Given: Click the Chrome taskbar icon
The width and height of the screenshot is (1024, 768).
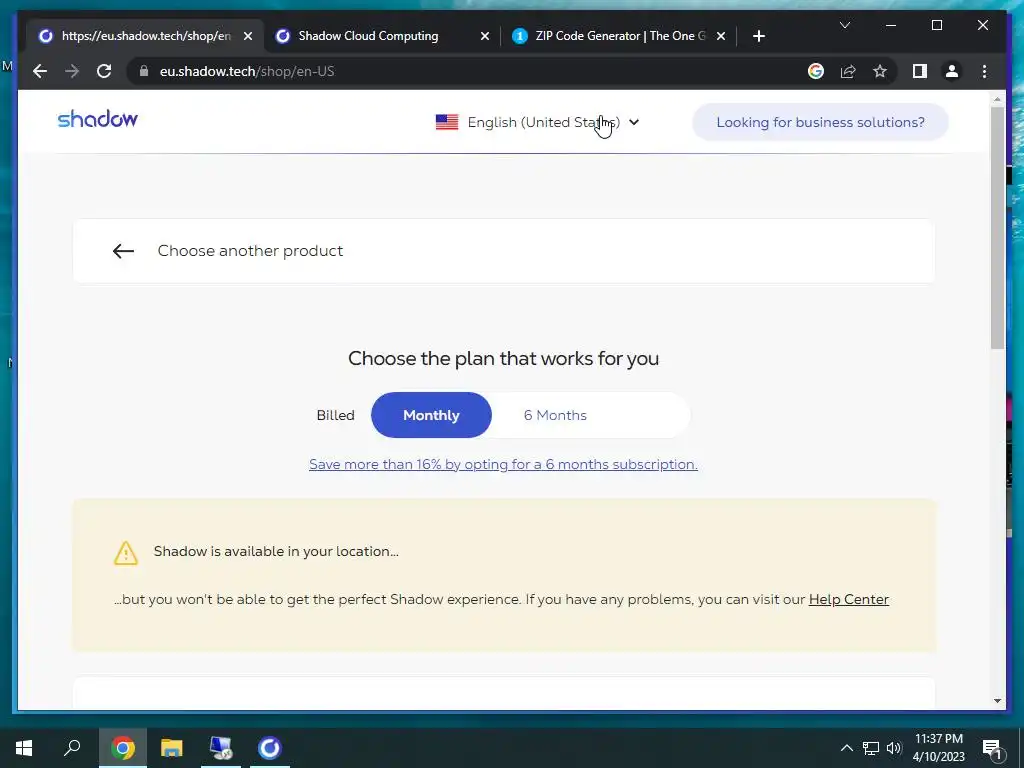Looking at the screenshot, I should click(122, 748).
